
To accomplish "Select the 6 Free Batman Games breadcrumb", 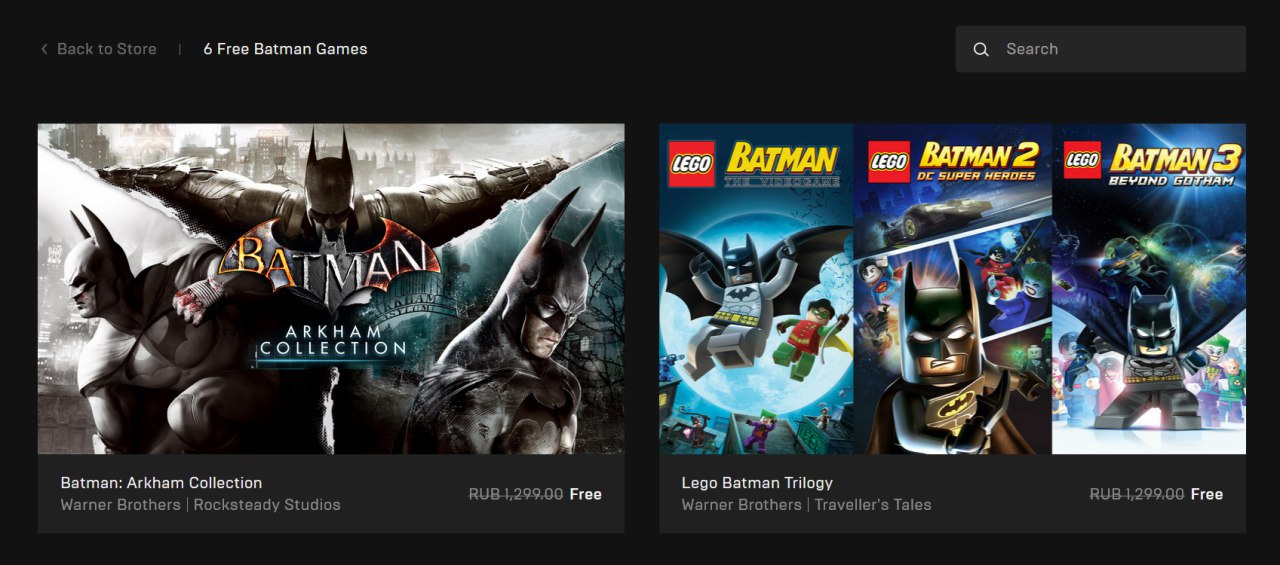I will (x=285, y=49).
